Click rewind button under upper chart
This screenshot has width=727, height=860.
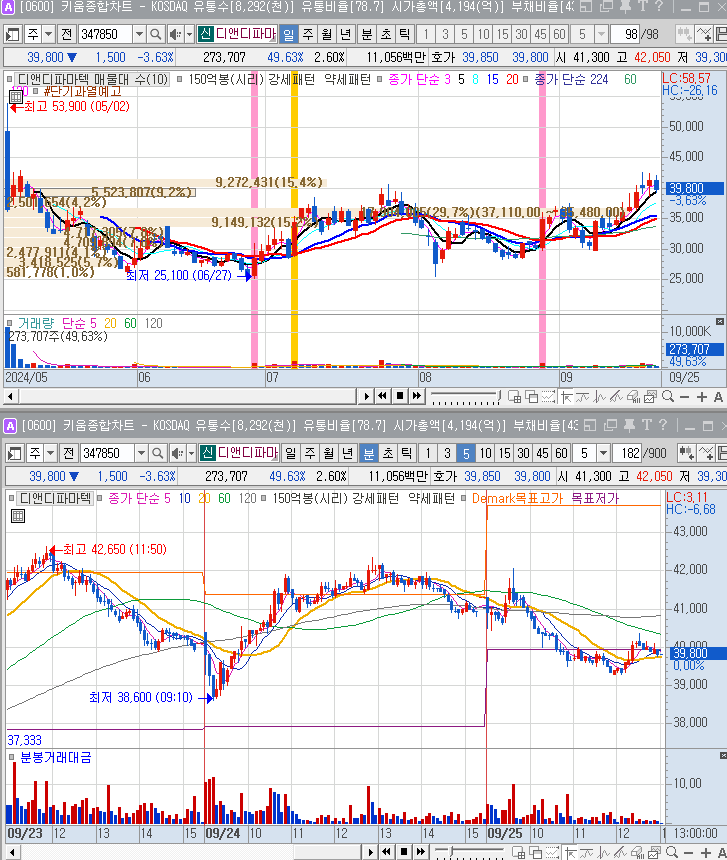382,396
